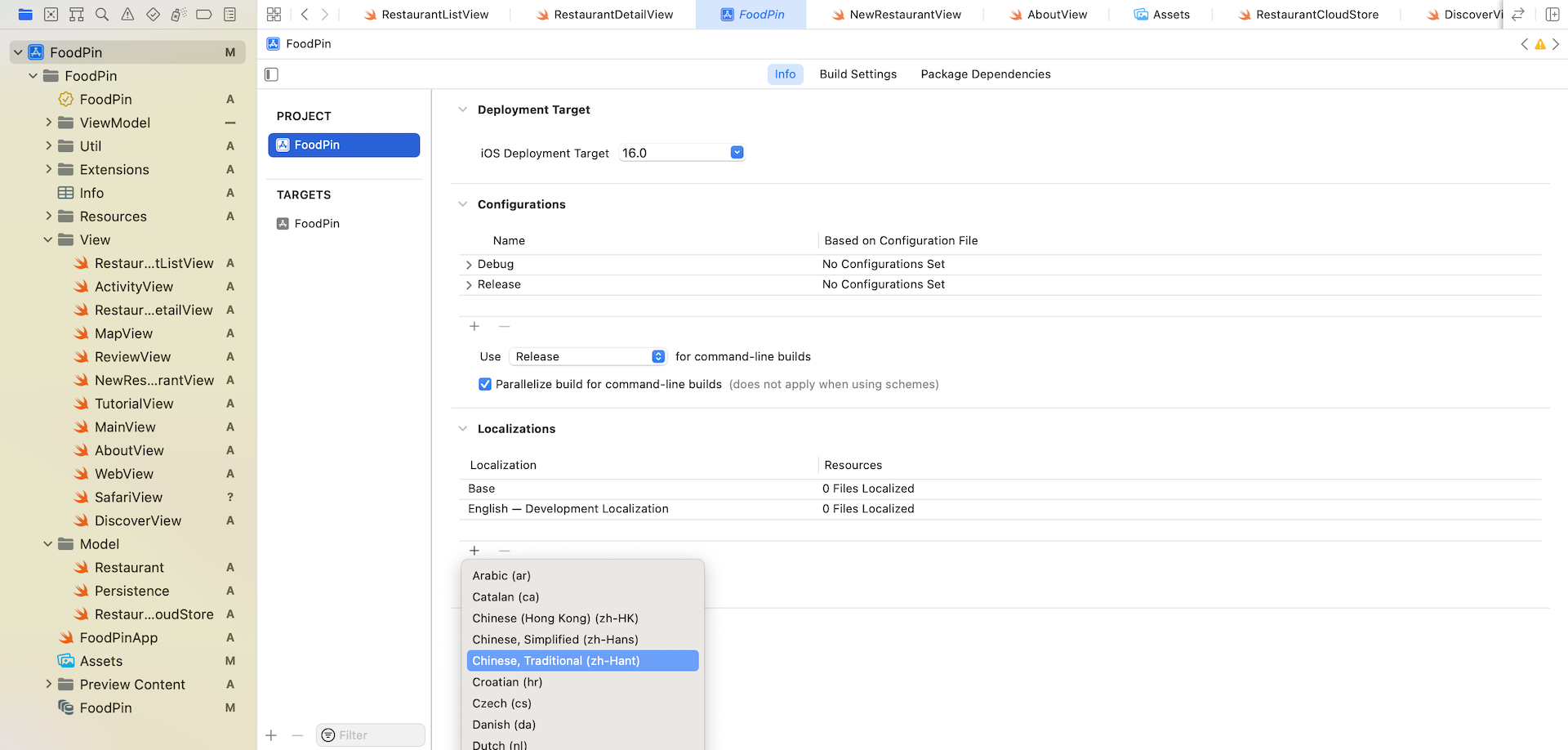The height and width of the screenshot is (750, 1568).
Task: Click add localization plus button
Action: 474,551
